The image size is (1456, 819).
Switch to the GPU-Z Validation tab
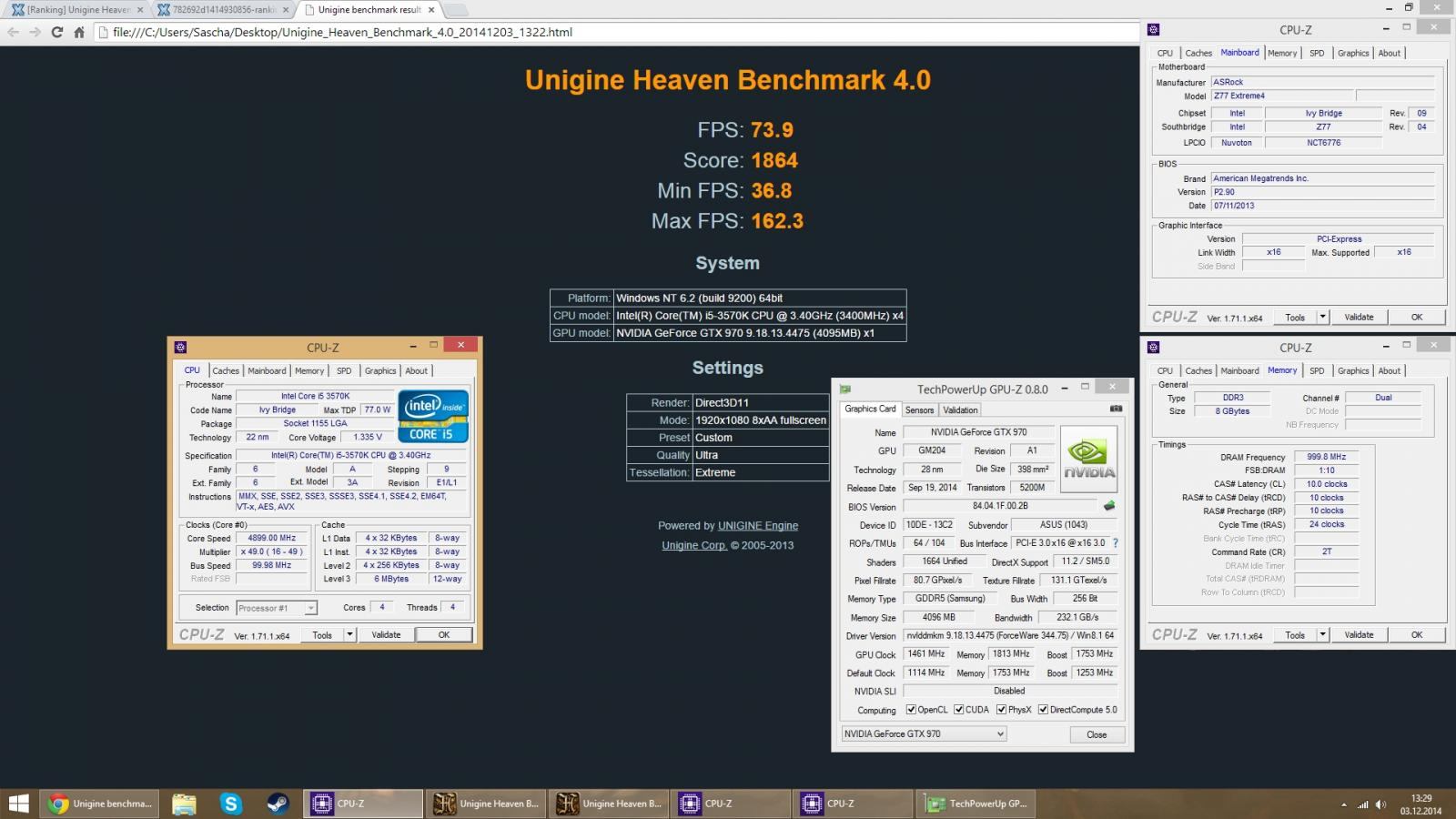[960, 410]
